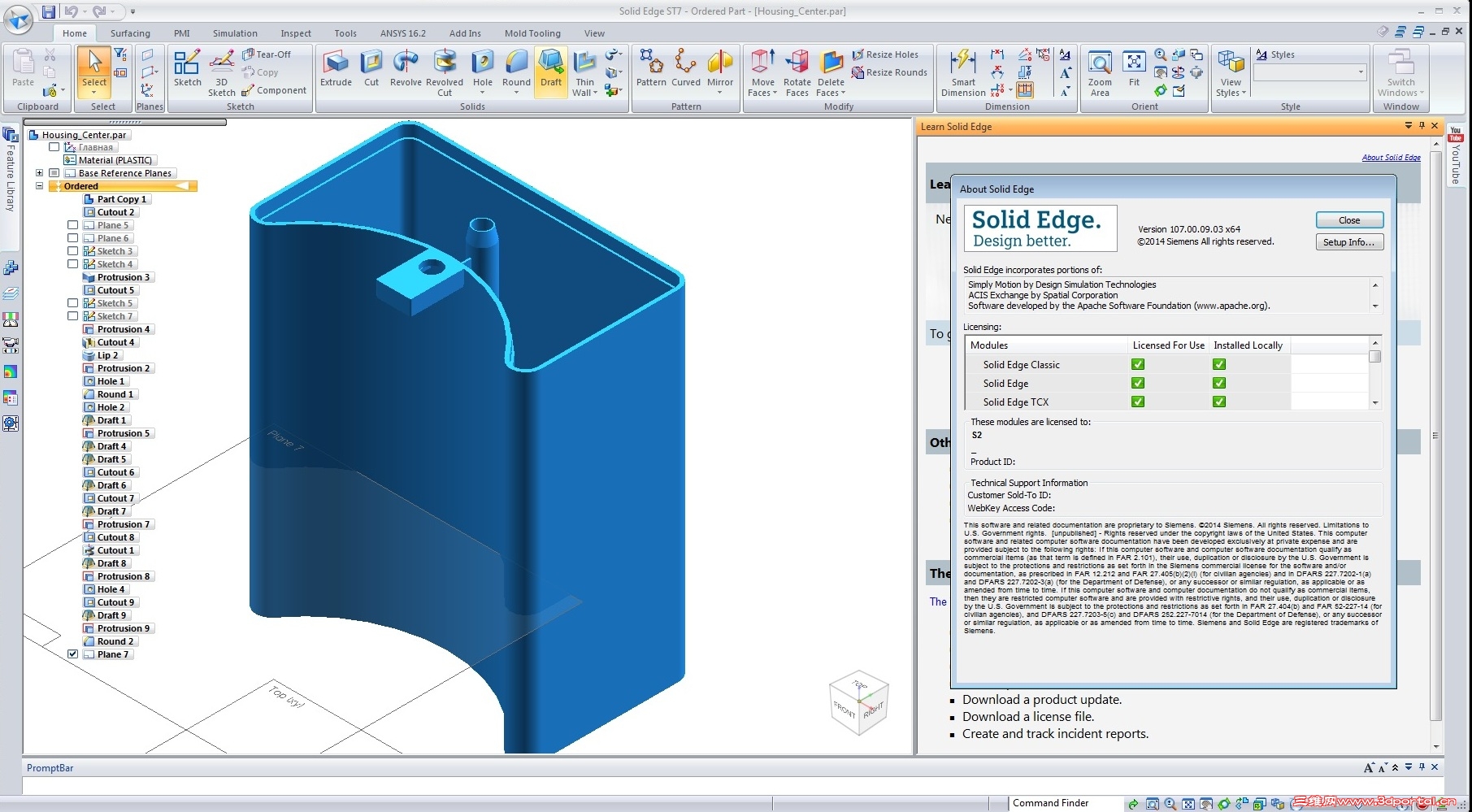Toggle Base Reference Planes checkbox
The image size is (1472, 812).
(x=54, y=173)
